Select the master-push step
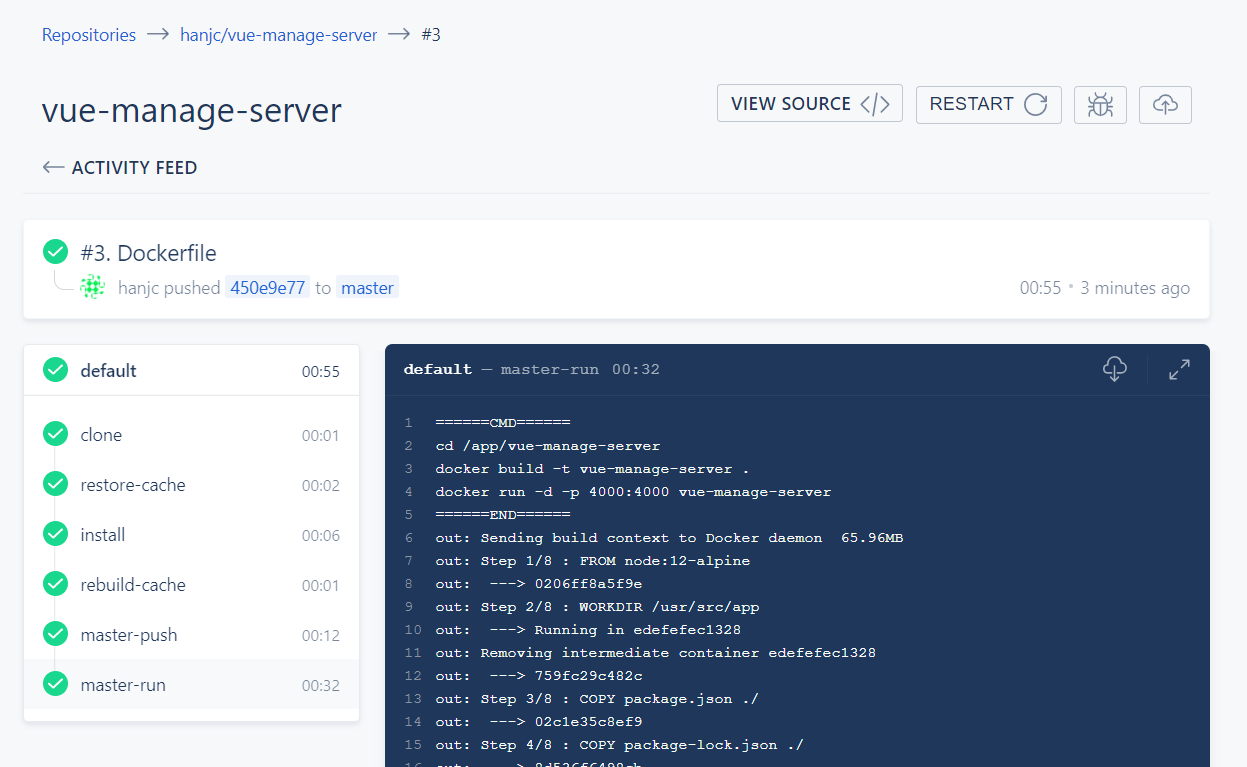The width and height of the screenshot is (1247, 767). click(x=191, y=635)
